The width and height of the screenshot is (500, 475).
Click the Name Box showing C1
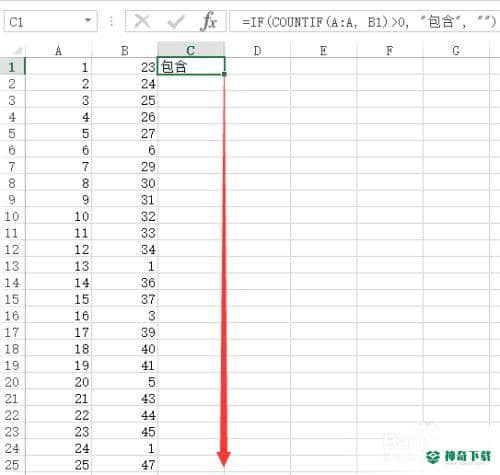[51, 22]
